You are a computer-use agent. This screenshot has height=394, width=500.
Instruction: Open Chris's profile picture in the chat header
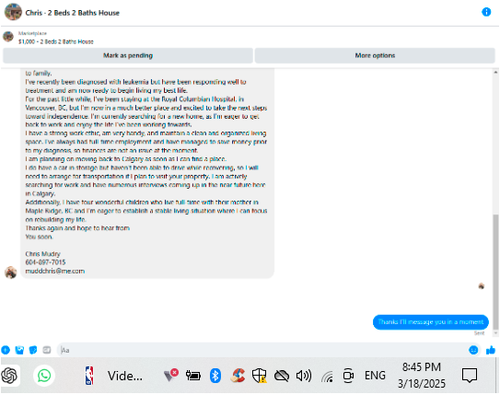coord(13,12)
